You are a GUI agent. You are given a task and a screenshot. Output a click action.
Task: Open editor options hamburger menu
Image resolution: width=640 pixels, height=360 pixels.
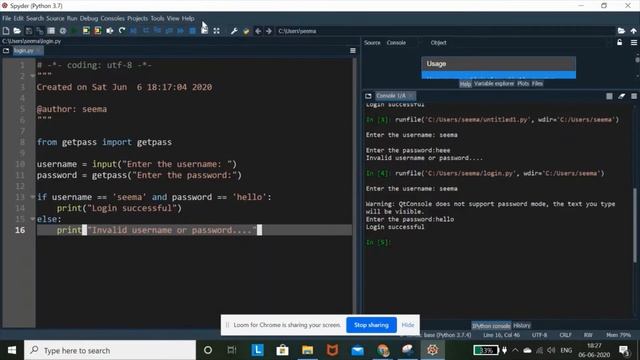353,51
